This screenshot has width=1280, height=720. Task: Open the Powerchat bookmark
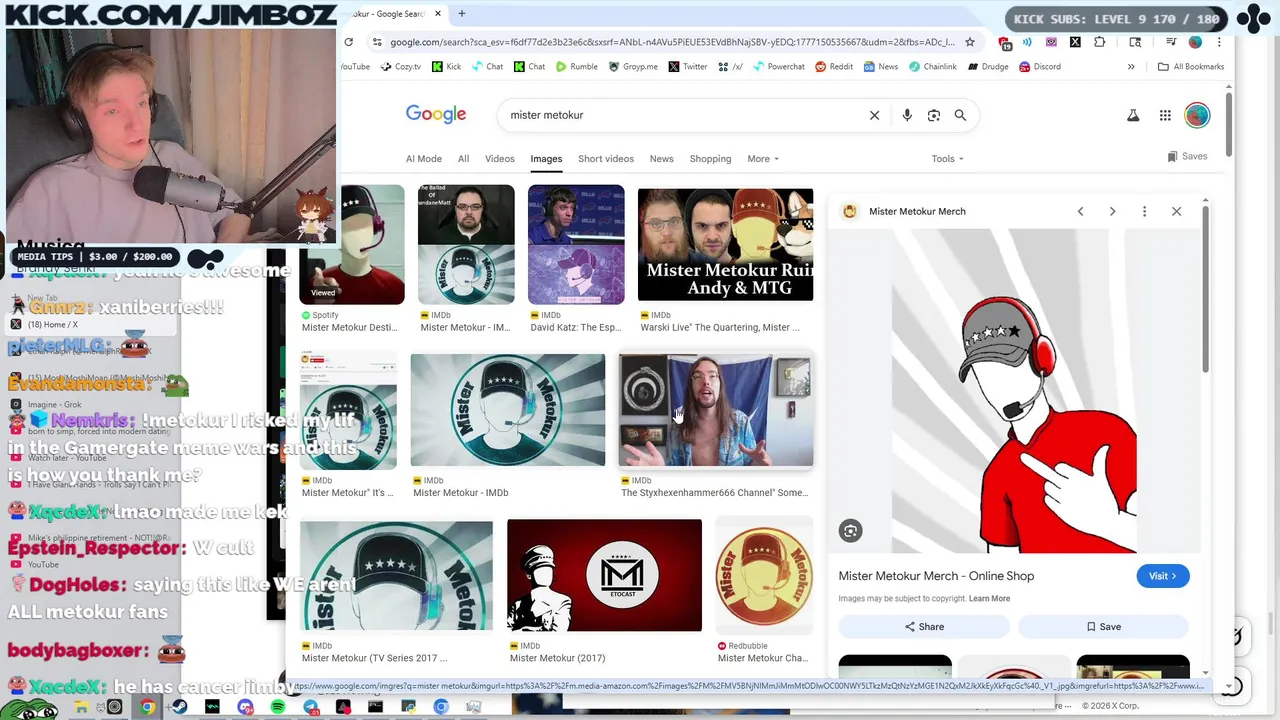coord(779,67)
